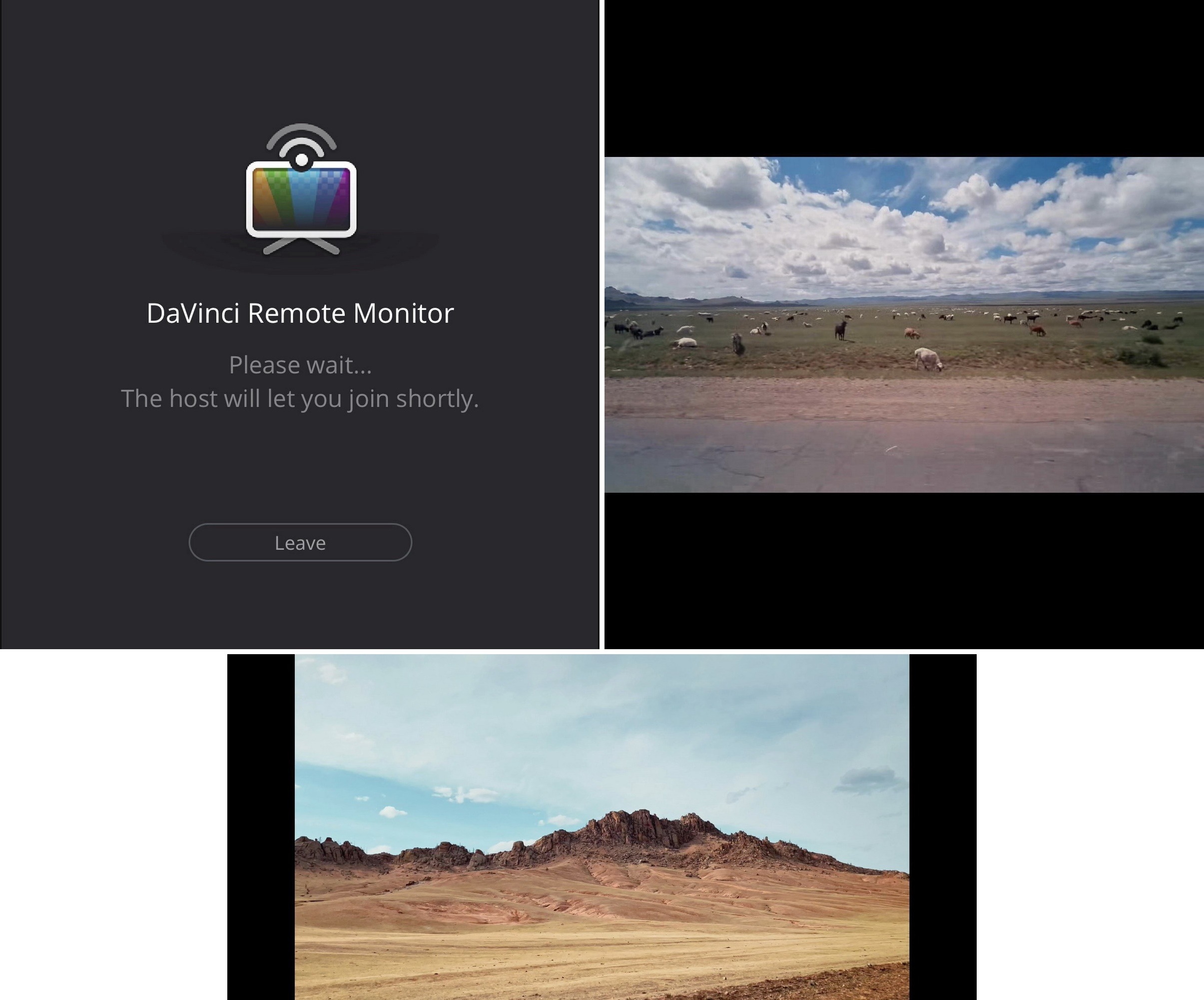Viewport: 1204px width, 1000px height.
Task: Click the right black pillarbox beside the mountain image
Action: (943, 827)
